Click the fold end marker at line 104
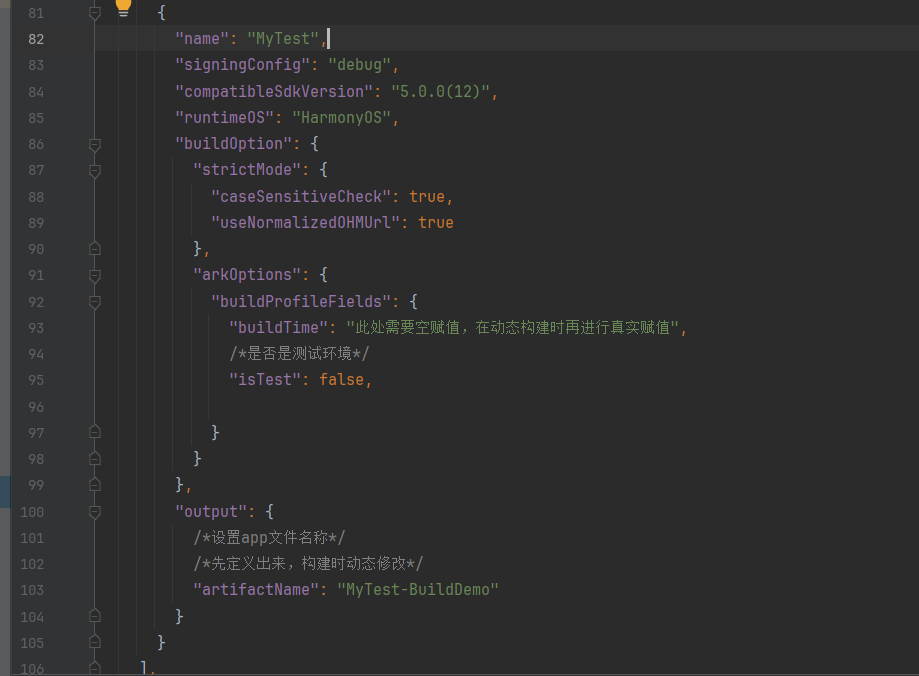This screenshot has height=676, width=919. [x=95, y=617]
